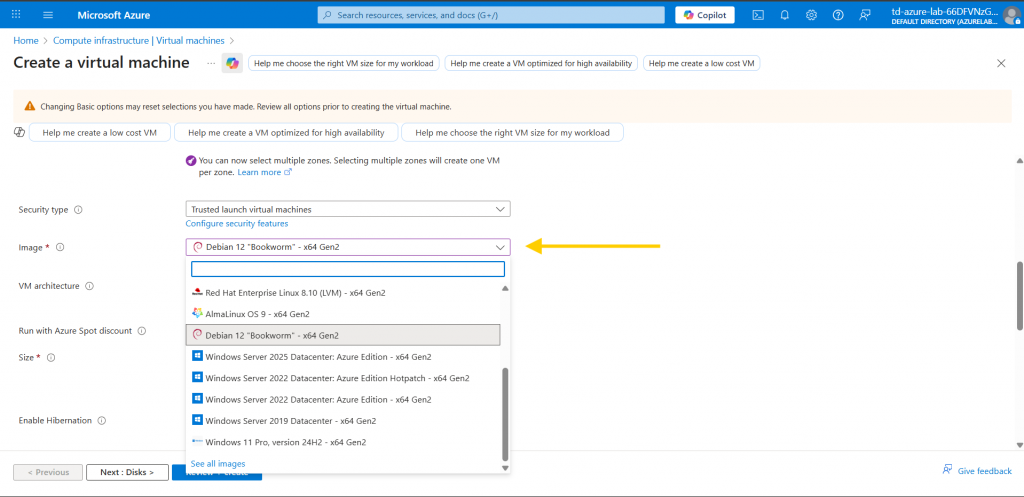Viewport: 1024px width, 497px height.
Task: Click info icon next to Security type
Action: pos(78,210)
